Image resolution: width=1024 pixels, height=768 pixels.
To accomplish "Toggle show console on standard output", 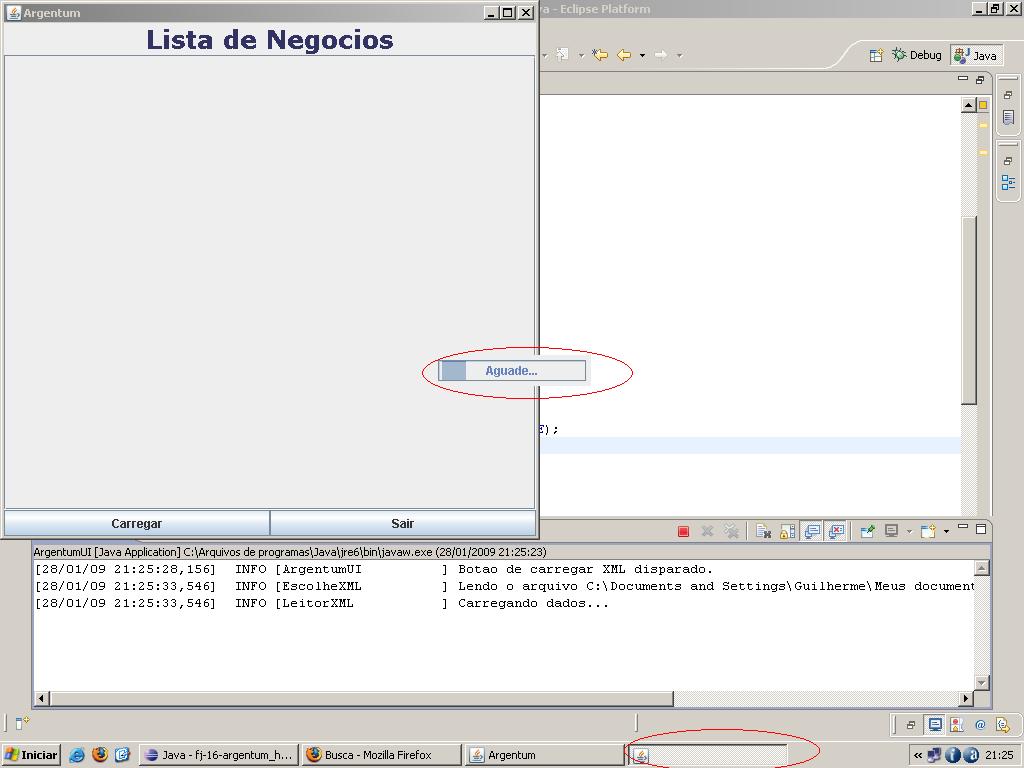I will click(x=812, y=531).
